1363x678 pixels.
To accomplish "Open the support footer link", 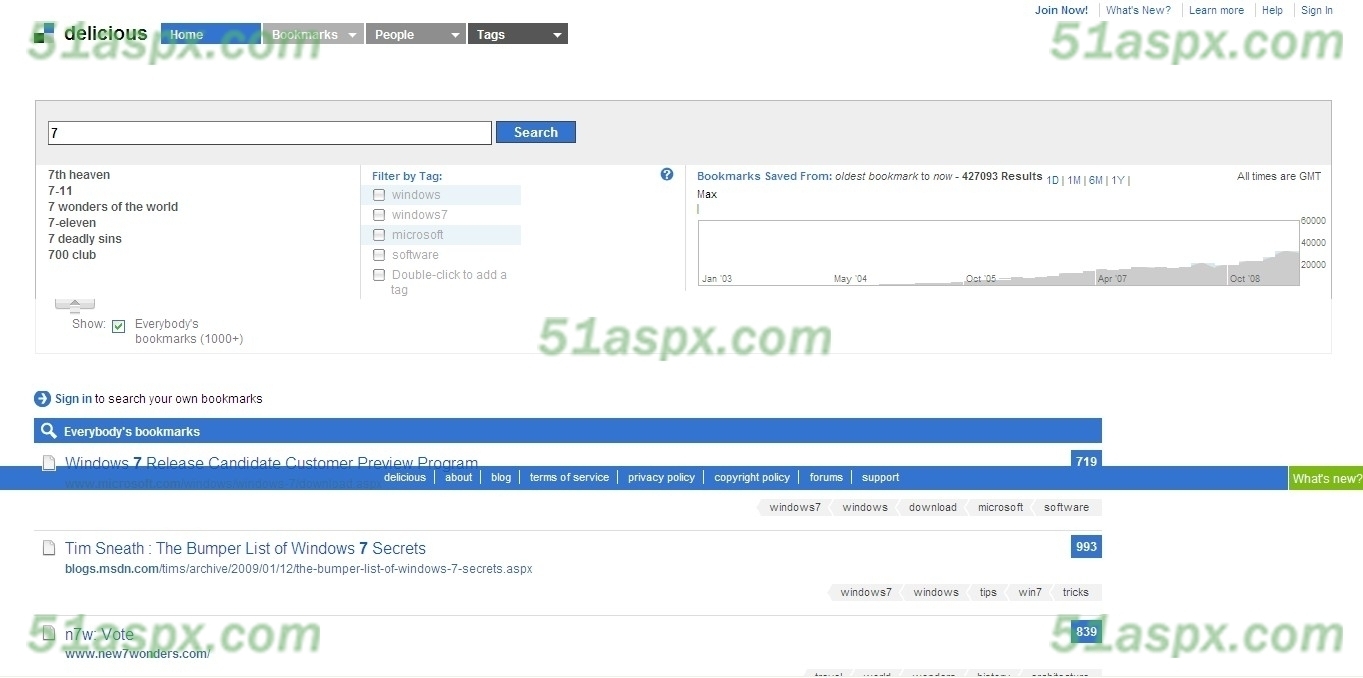I will coord(880,477).
